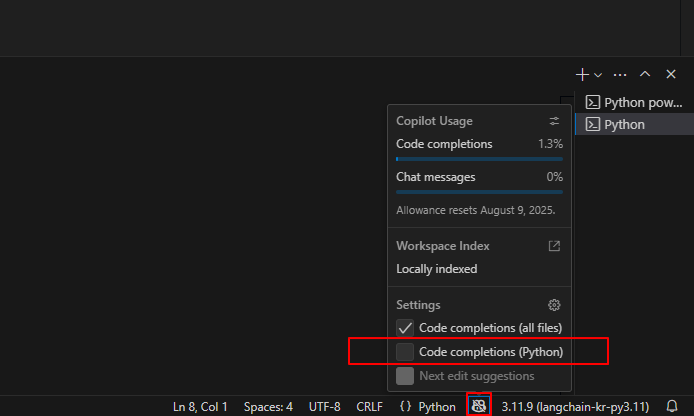694x416 pixels.
Task: Open Copilot usage settings sliders icon
Action: 554,121
